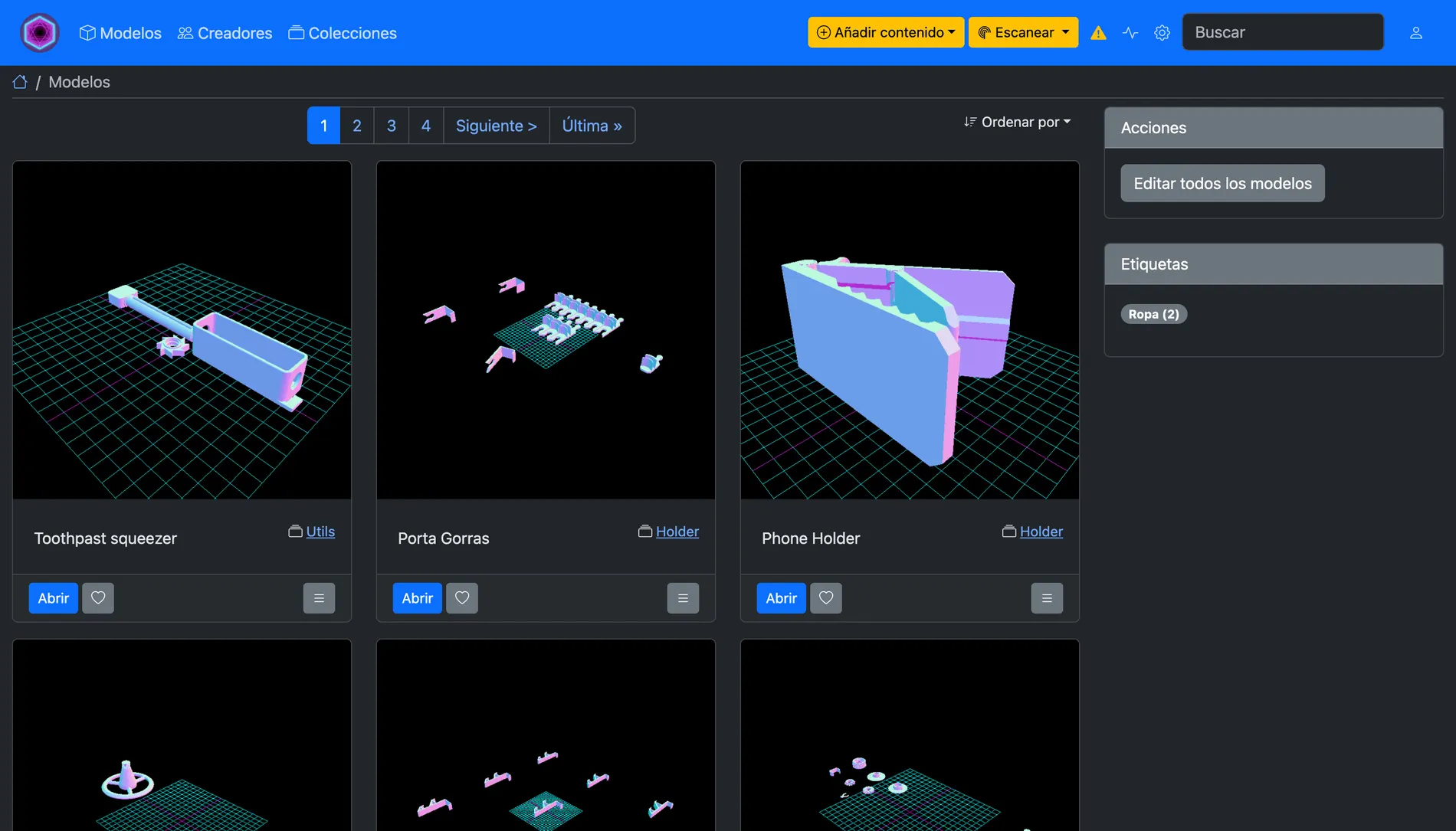Open the Phone Holder model with Abrir
The height and width of the screenshot is (831, 1456).
click(x=782, y=598)
